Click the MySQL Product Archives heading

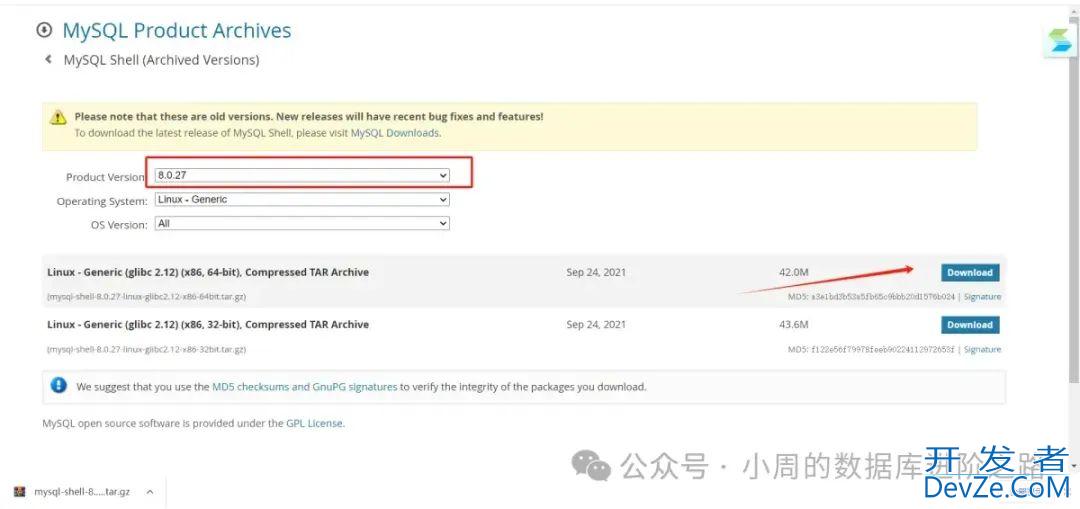coord(177,30)
